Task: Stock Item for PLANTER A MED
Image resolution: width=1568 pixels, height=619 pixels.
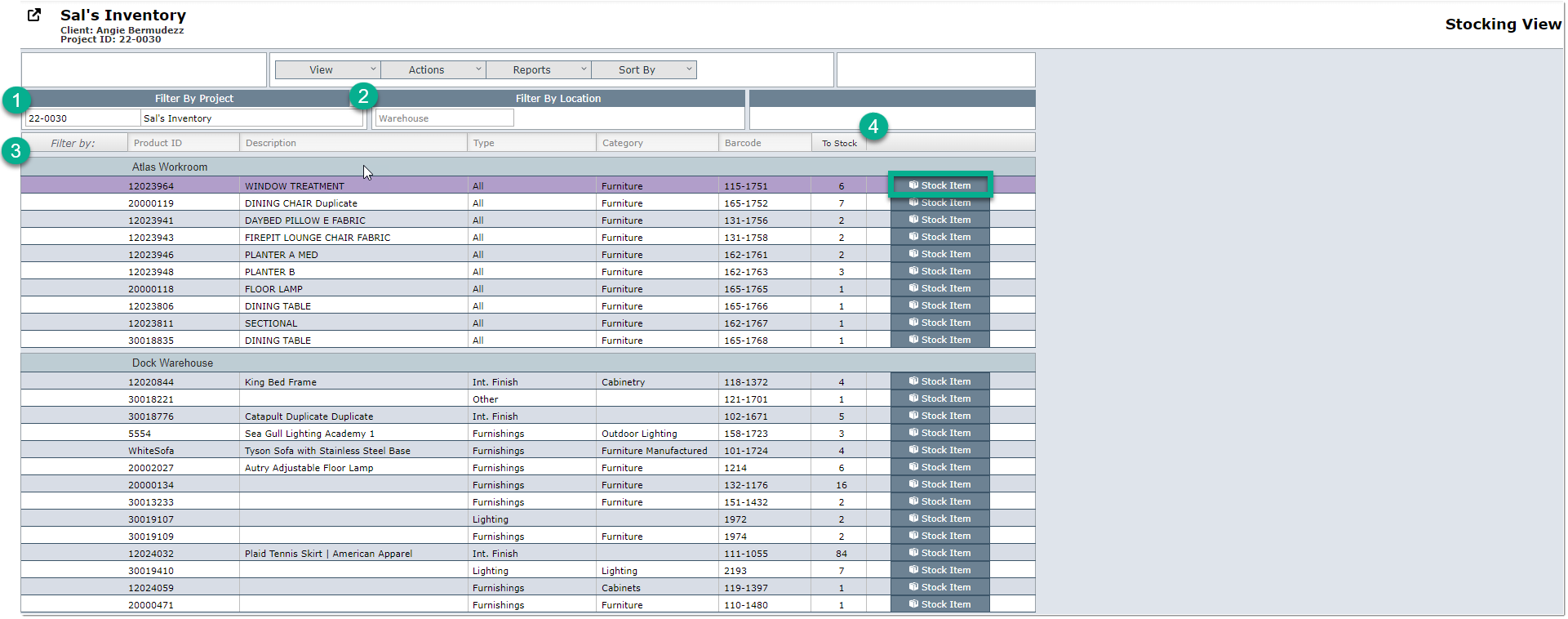Action: (940, 254)
